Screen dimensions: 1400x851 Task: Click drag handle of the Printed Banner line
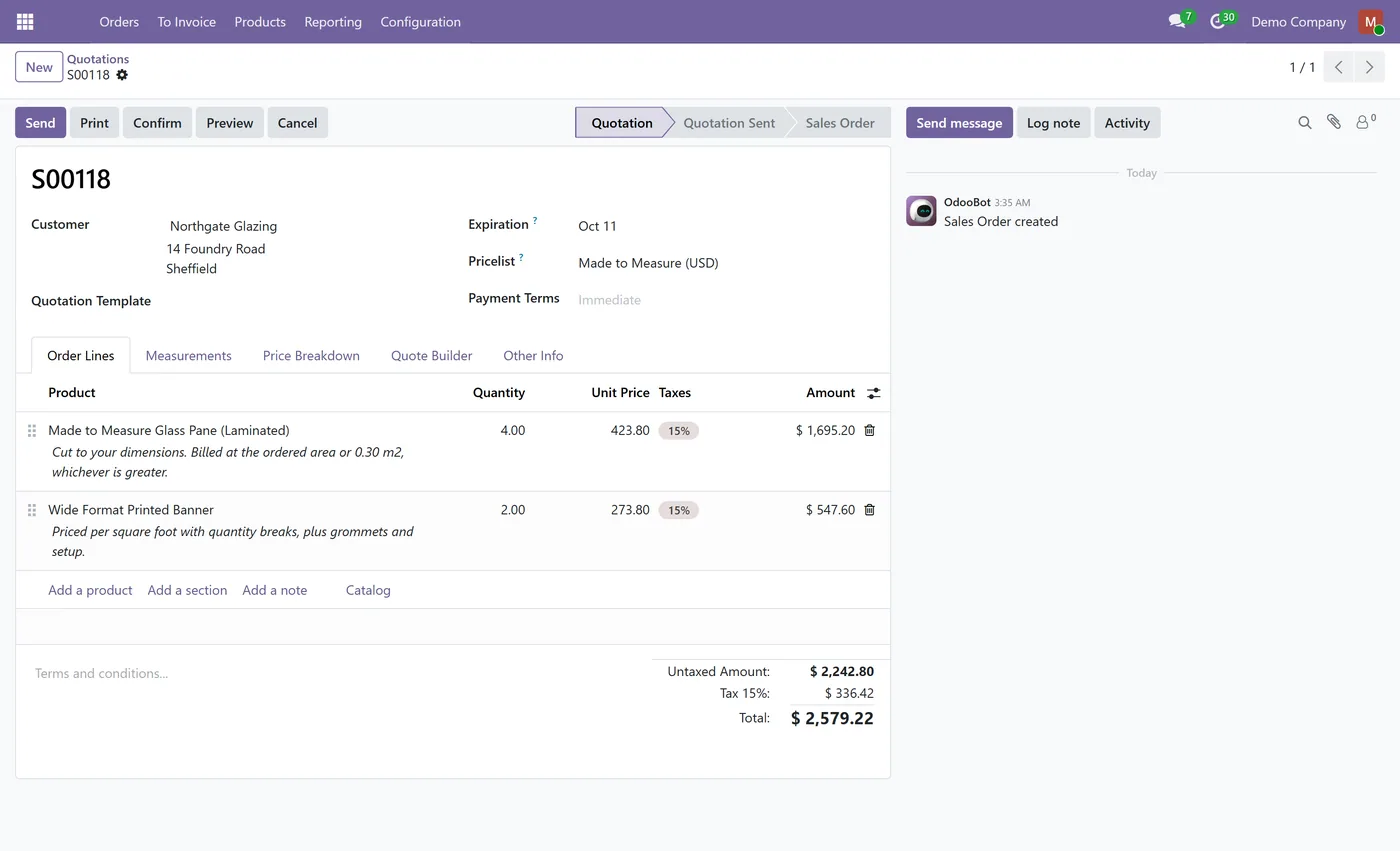coord(32,510)
